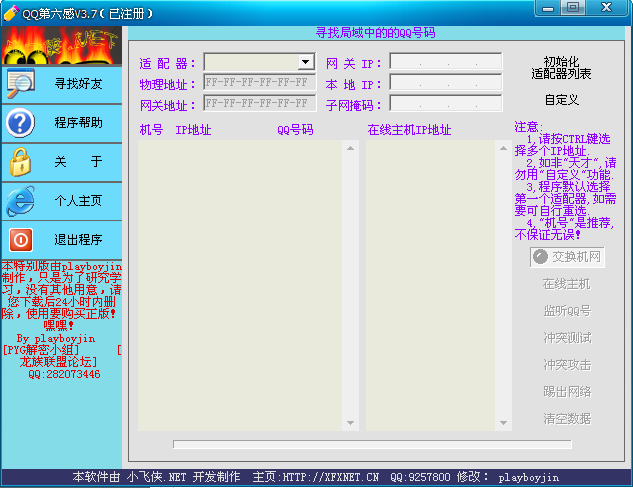Viewport: 633px width, 488px height.
Task: Click the 子网掩码 address field
Action: (446, 104)
